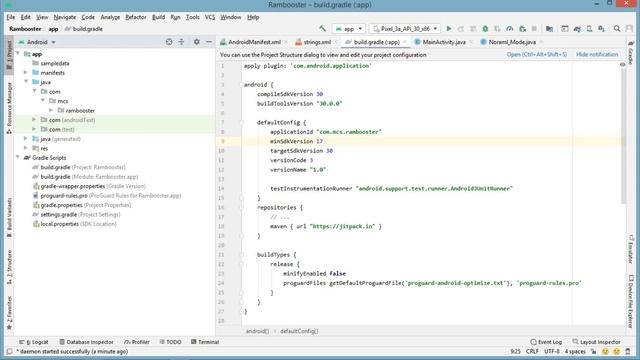Viewport: 640px width, 360px height.
Task: Open AVD Manager icon in toolbar
Action: [x=589, y=29]
